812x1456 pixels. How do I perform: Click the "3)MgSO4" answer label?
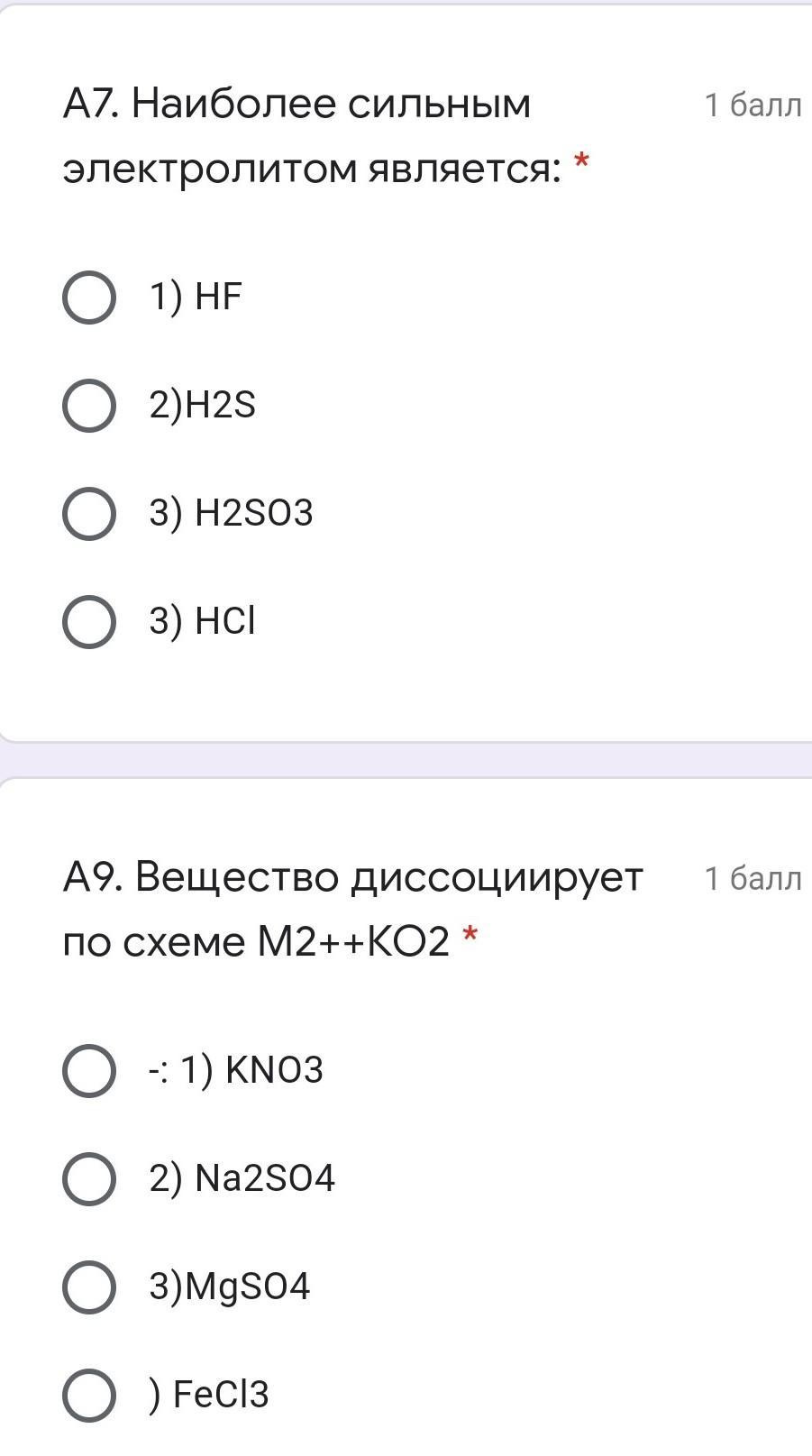click(230, 1287)
